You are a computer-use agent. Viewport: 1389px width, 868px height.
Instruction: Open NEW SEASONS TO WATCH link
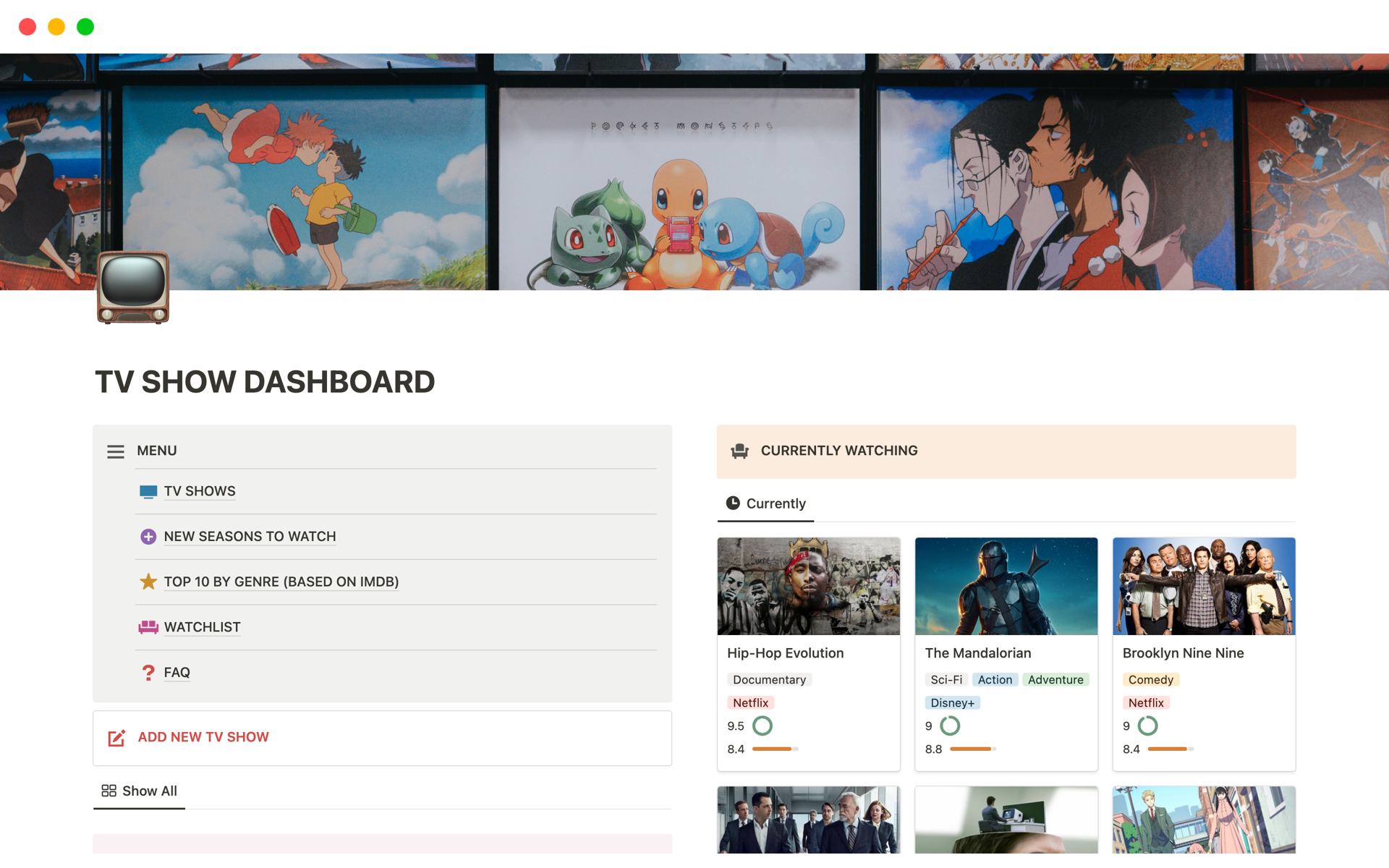[250, 537]
